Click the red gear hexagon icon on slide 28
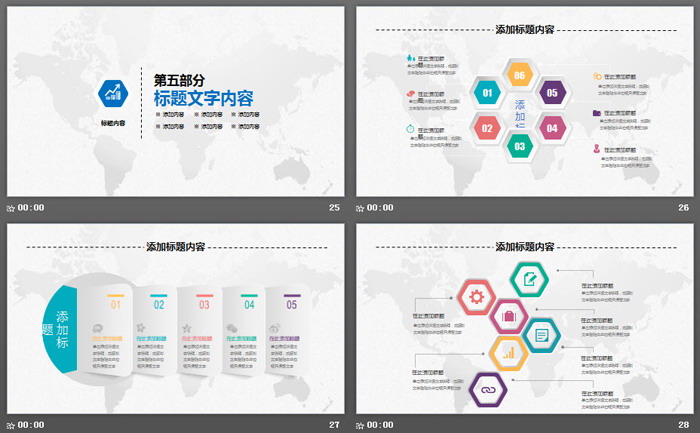This screenshot has width=700, height=433. click(x=476, y=295)
